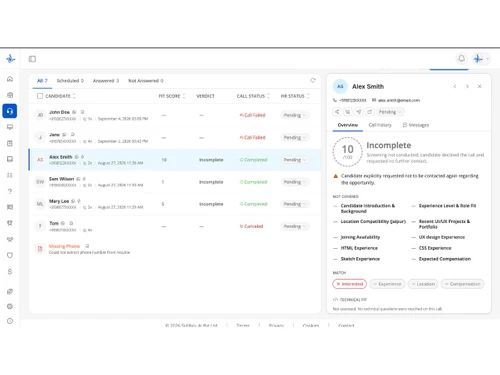Go to next candidate arrow
The height and width of the screenshot is (375, 500).
click(467, 86)
